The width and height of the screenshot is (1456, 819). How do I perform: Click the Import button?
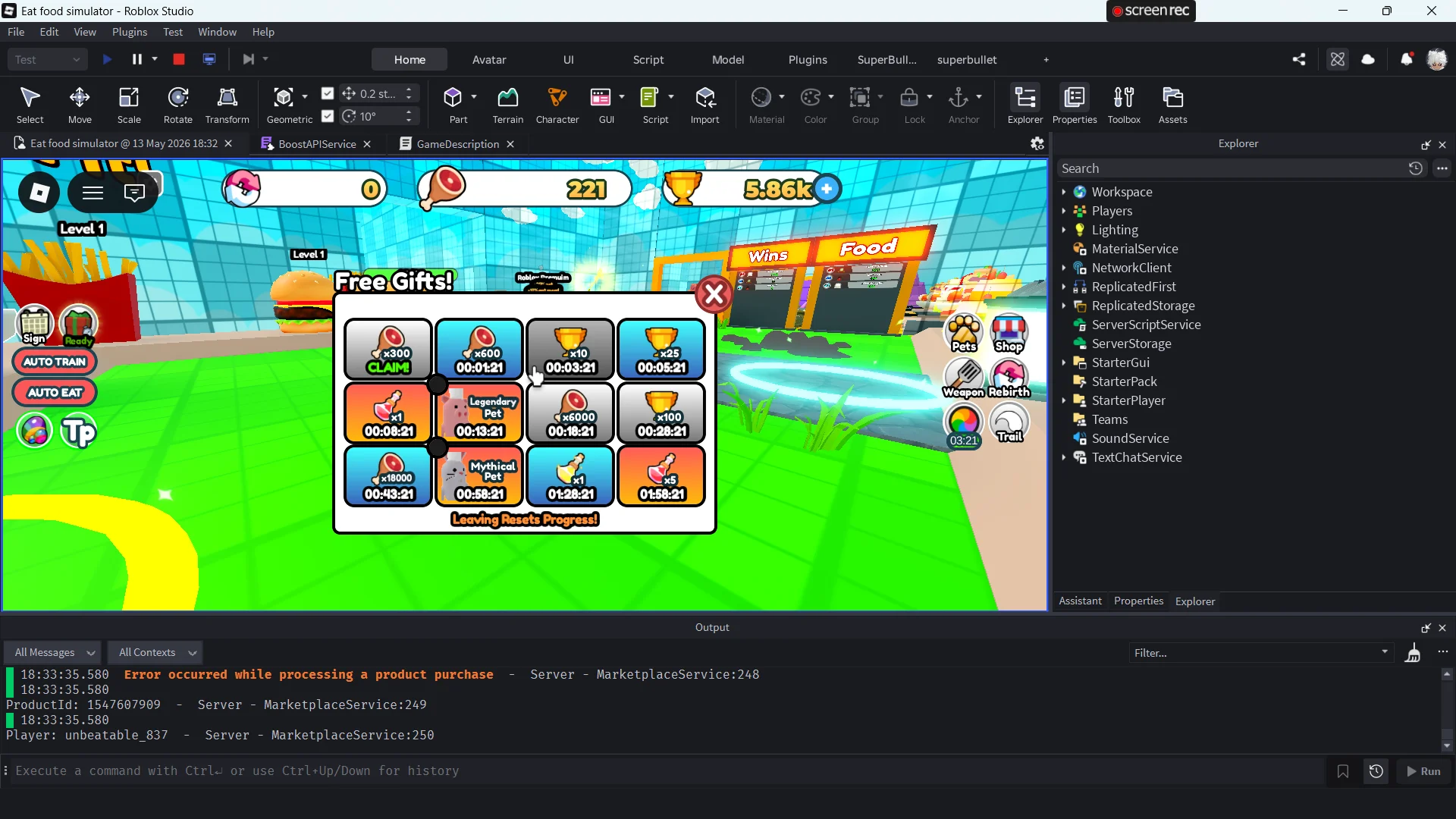(704, 105)
